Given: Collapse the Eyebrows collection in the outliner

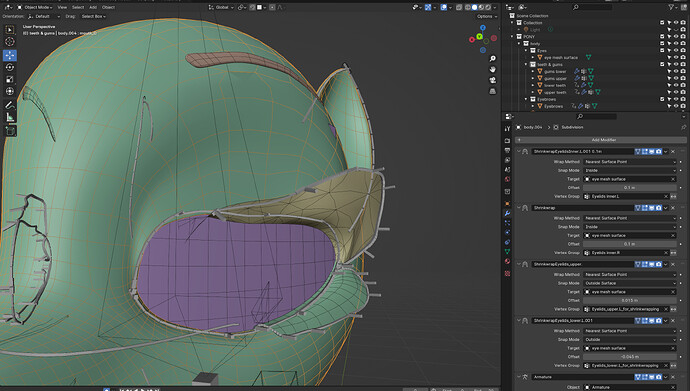Looking at the screenshot, I should [526, 99].
